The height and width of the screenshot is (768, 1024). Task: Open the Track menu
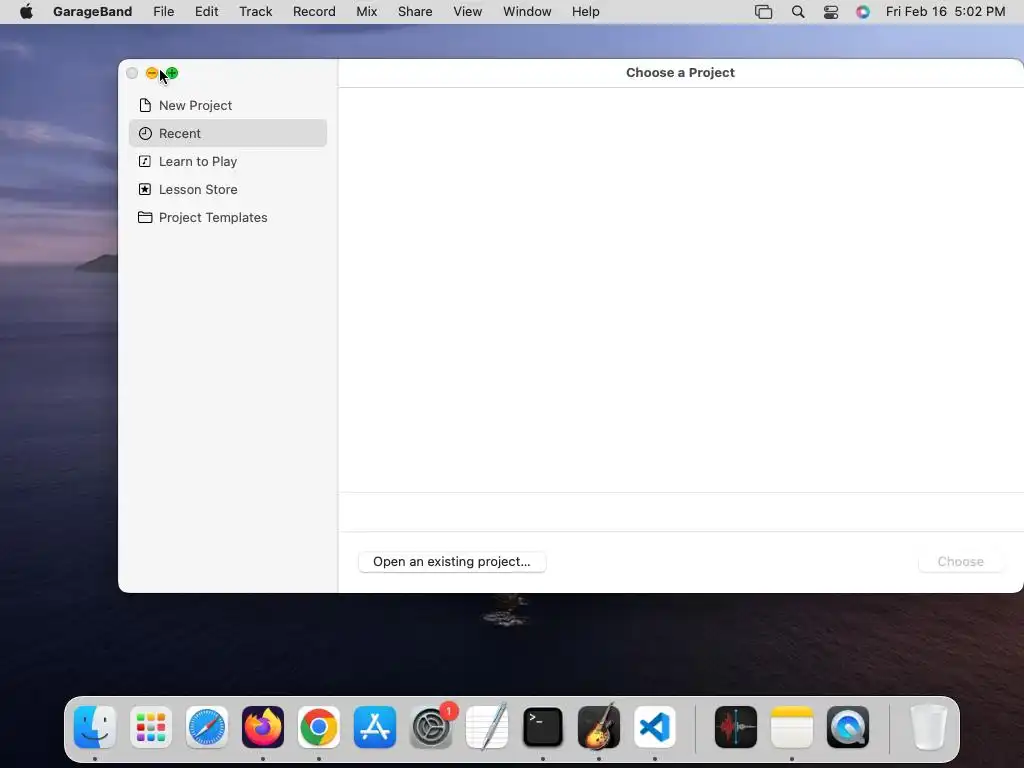[255, 12]
